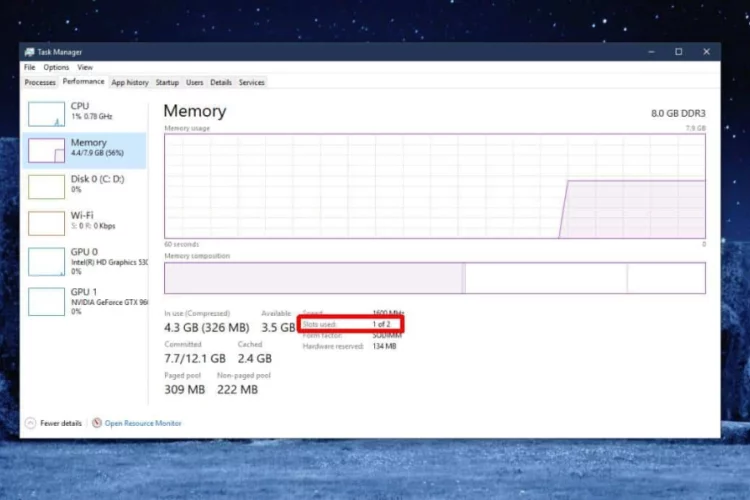Open the Startup tab
750x500 pixels.
click(x=167, y=82)
